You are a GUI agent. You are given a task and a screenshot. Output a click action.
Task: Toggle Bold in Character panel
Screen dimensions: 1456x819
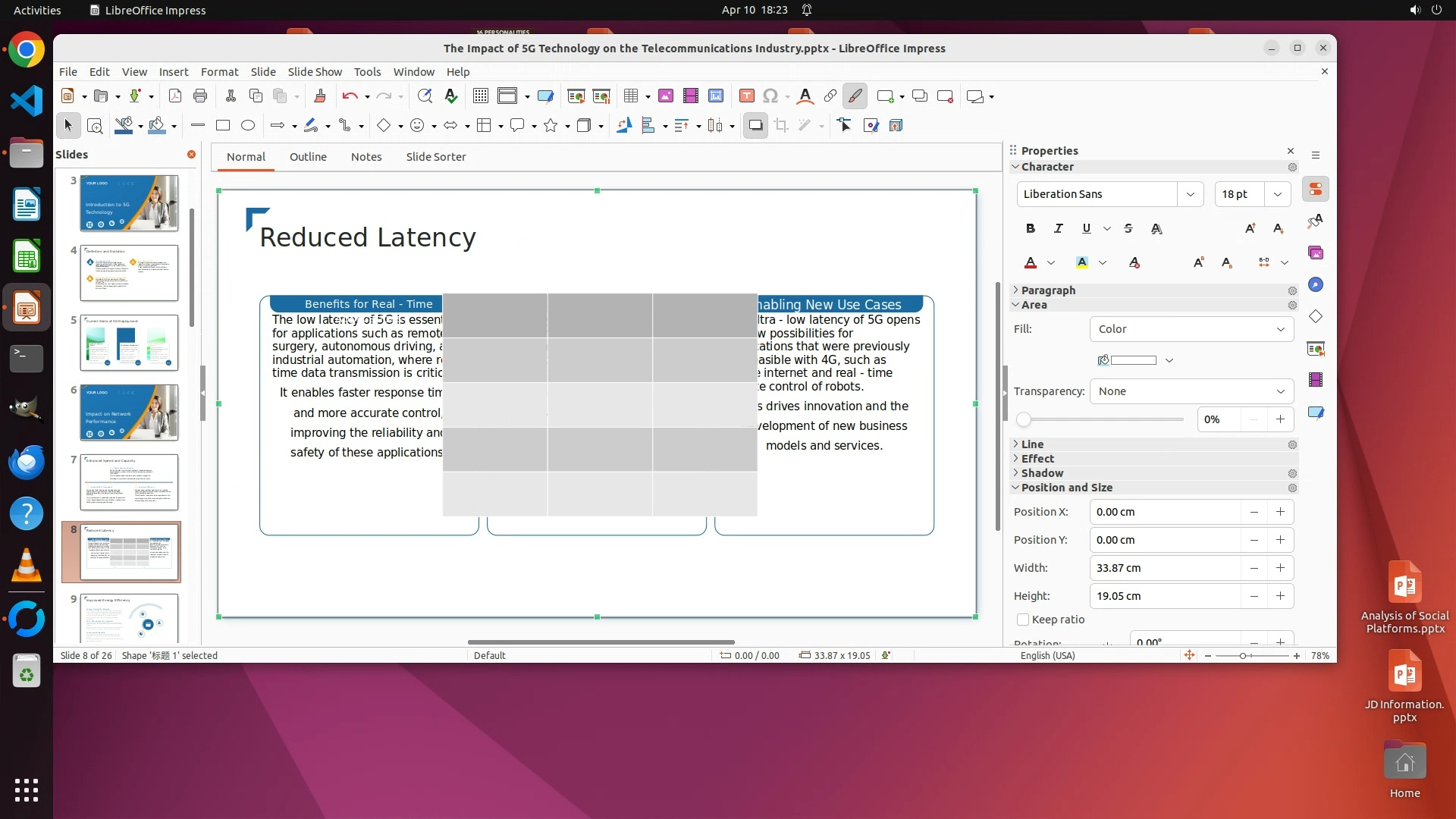coord(1030,228)
